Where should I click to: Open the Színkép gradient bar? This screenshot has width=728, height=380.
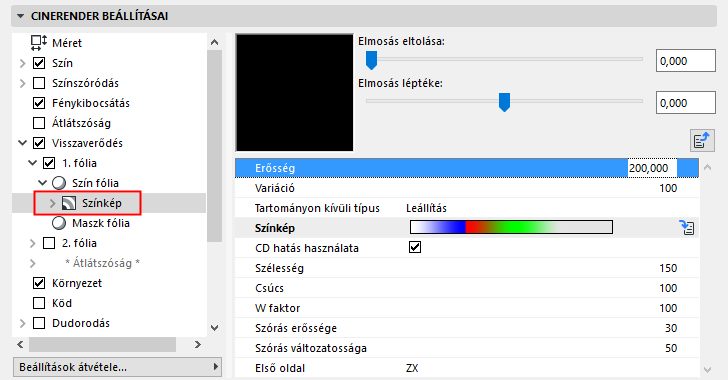click(511, 227)
